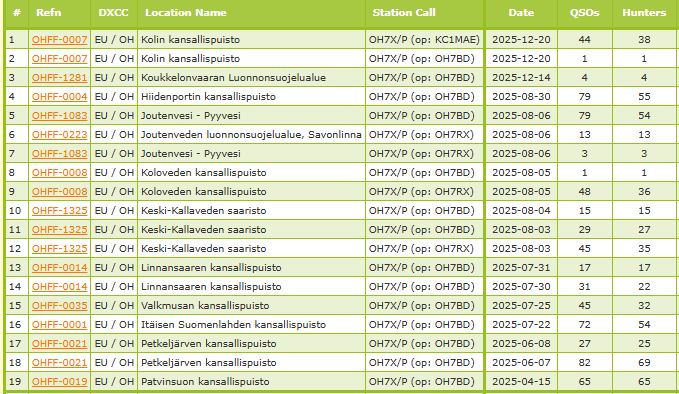Open OHFF-0008 link in row 8
The image size is (679, 394).
click(x=60, y=172)
